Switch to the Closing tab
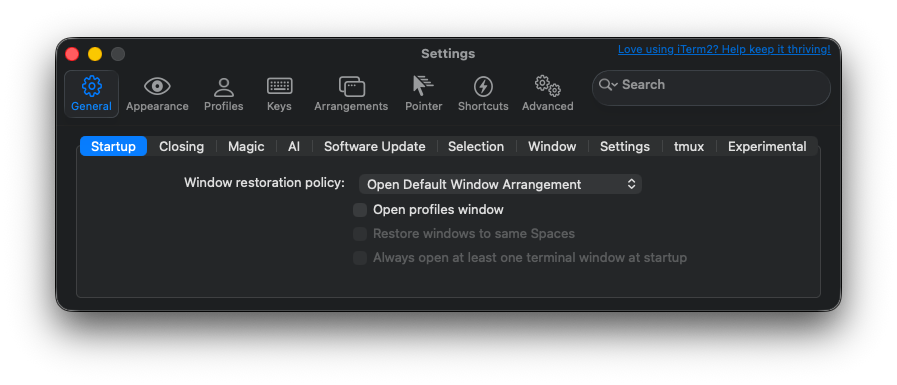Image resolution: width=897 pixels, height=385 pixels. click(181, 146)
